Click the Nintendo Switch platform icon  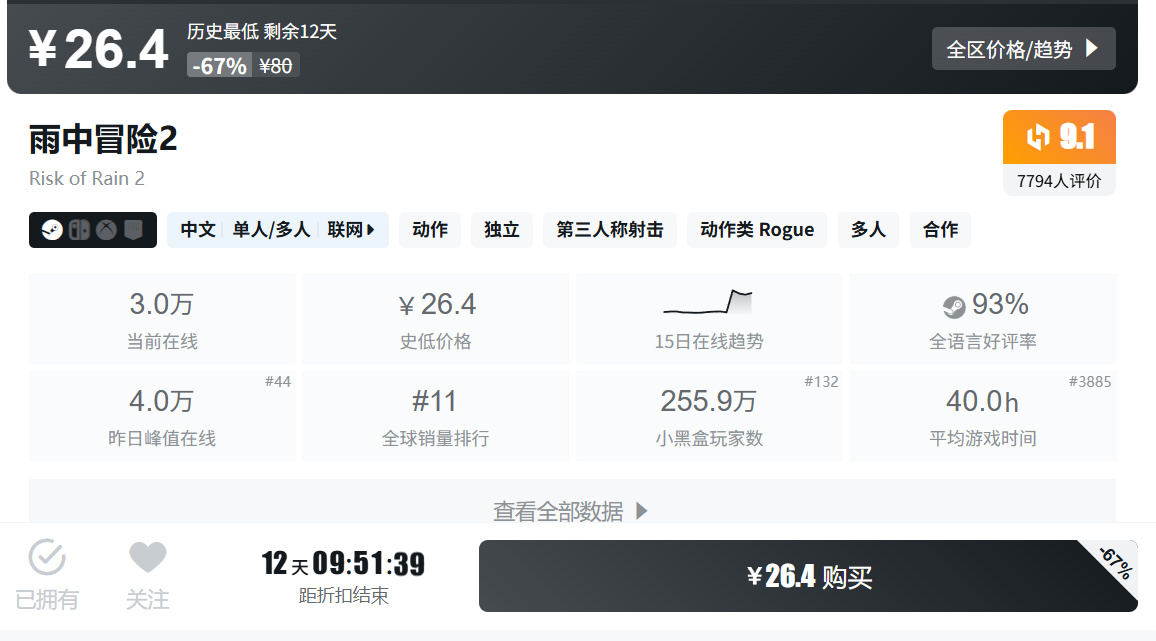click(x=79, y=230)
